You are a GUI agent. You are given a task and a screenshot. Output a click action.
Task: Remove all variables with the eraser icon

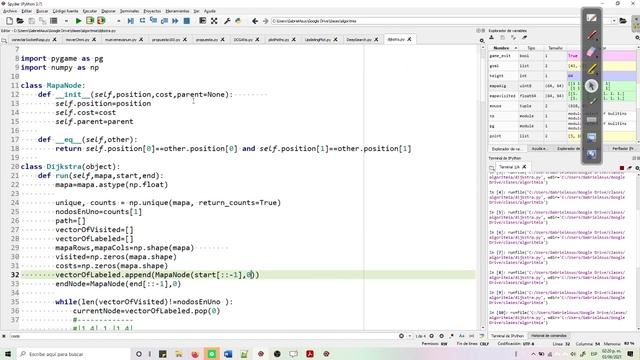(x=524, y=38)
